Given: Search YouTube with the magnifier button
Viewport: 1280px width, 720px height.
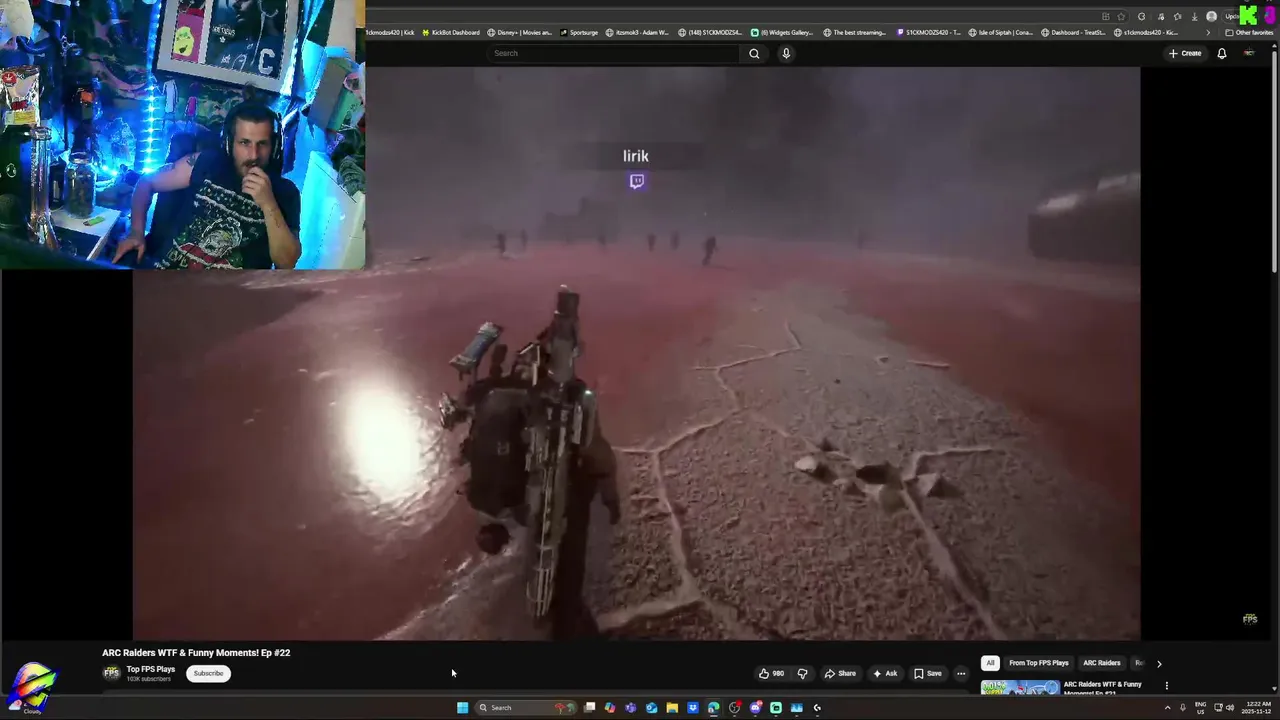Looking at the screenshot, I should [x=754, y=53].
